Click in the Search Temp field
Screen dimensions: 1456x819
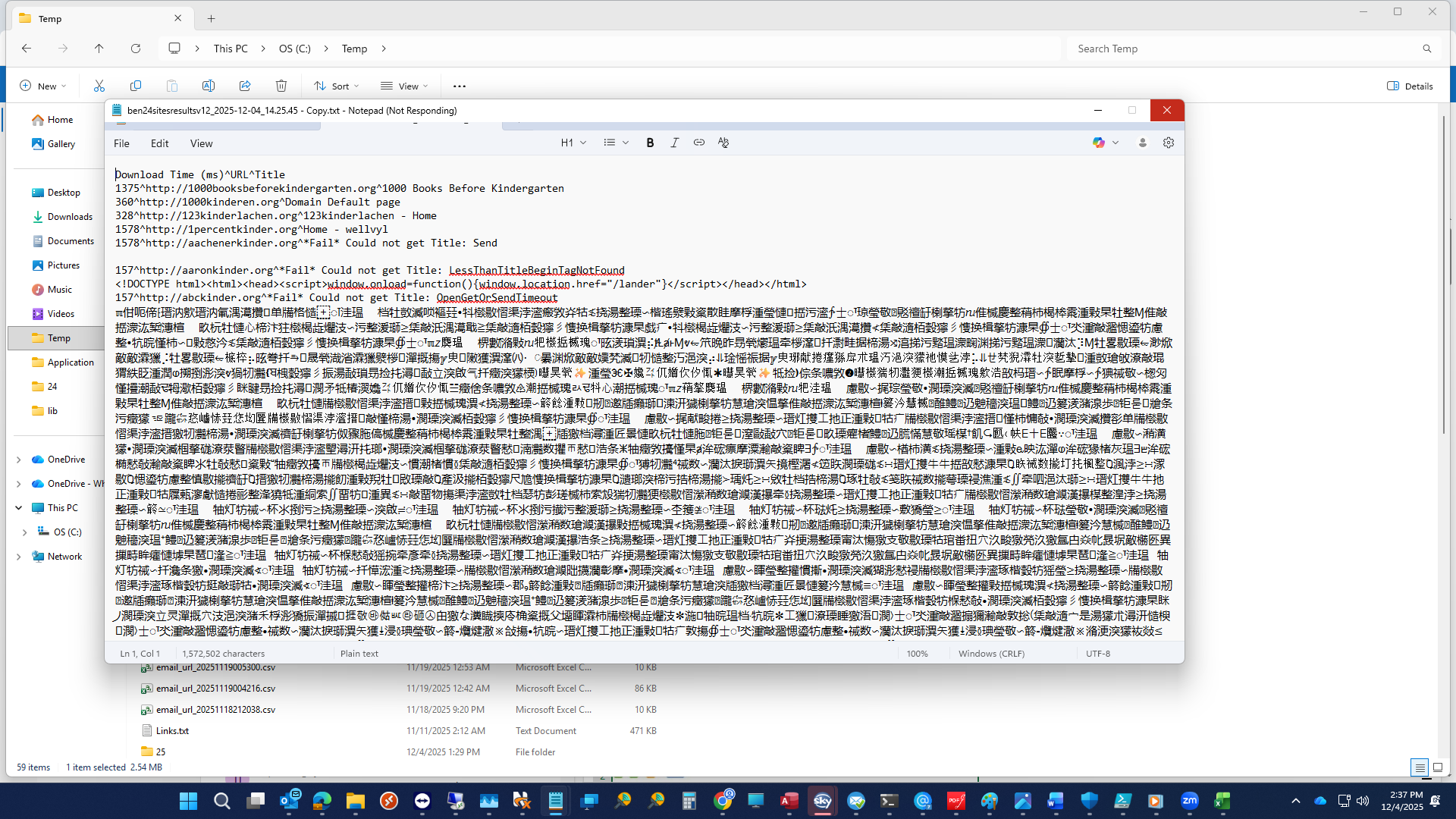[x=1253, y=49]
